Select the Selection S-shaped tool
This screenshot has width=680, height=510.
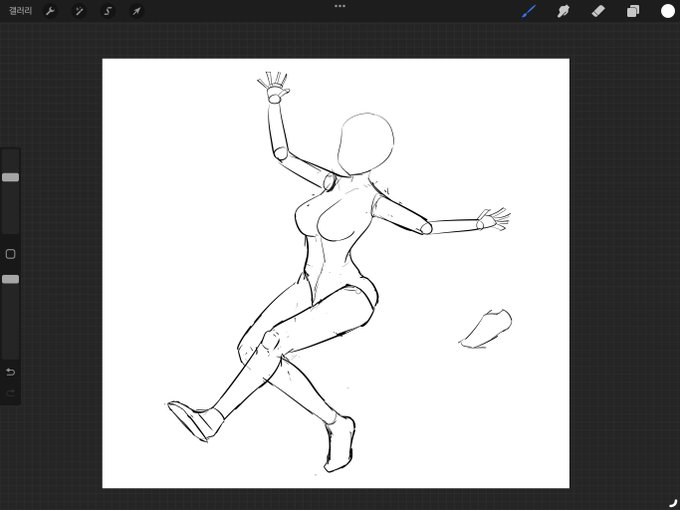pyautogui.click(x=108, y=11)
